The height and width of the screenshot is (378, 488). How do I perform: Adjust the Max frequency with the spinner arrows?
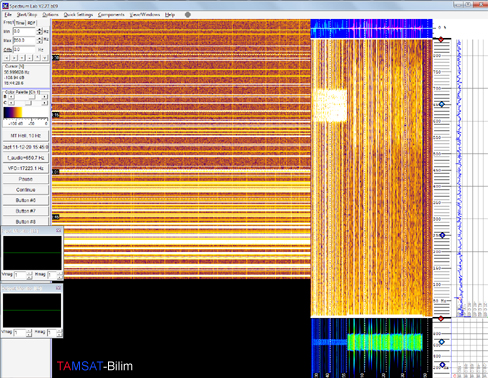(x=40, y=40)
